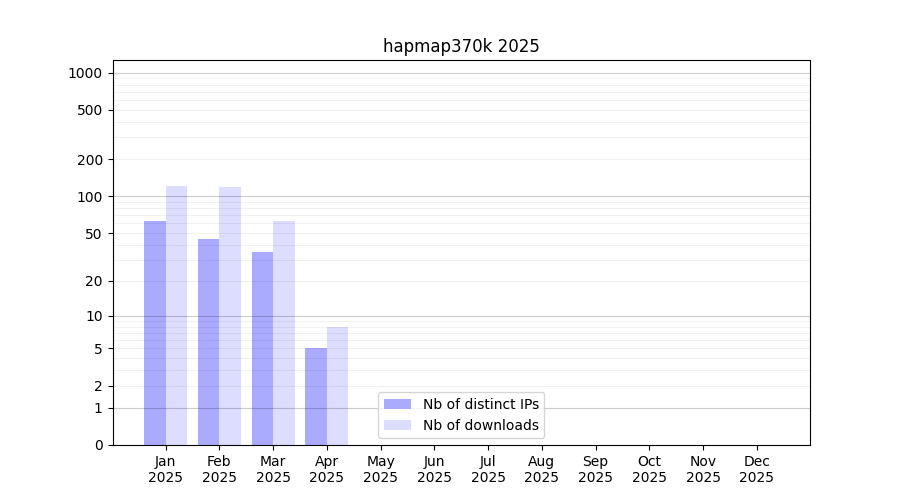Select the 0 y-axis tick label
Image resolution: width=900 pixels, height=500 pixels.
tap(98, 445)
